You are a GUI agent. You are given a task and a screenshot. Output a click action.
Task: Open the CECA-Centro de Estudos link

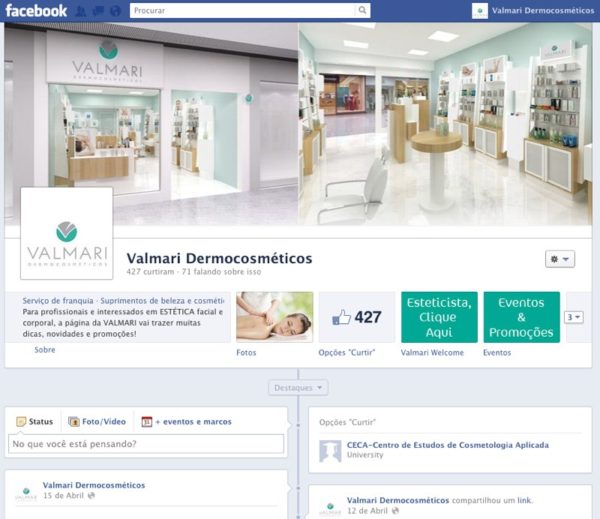click(448, 445)
